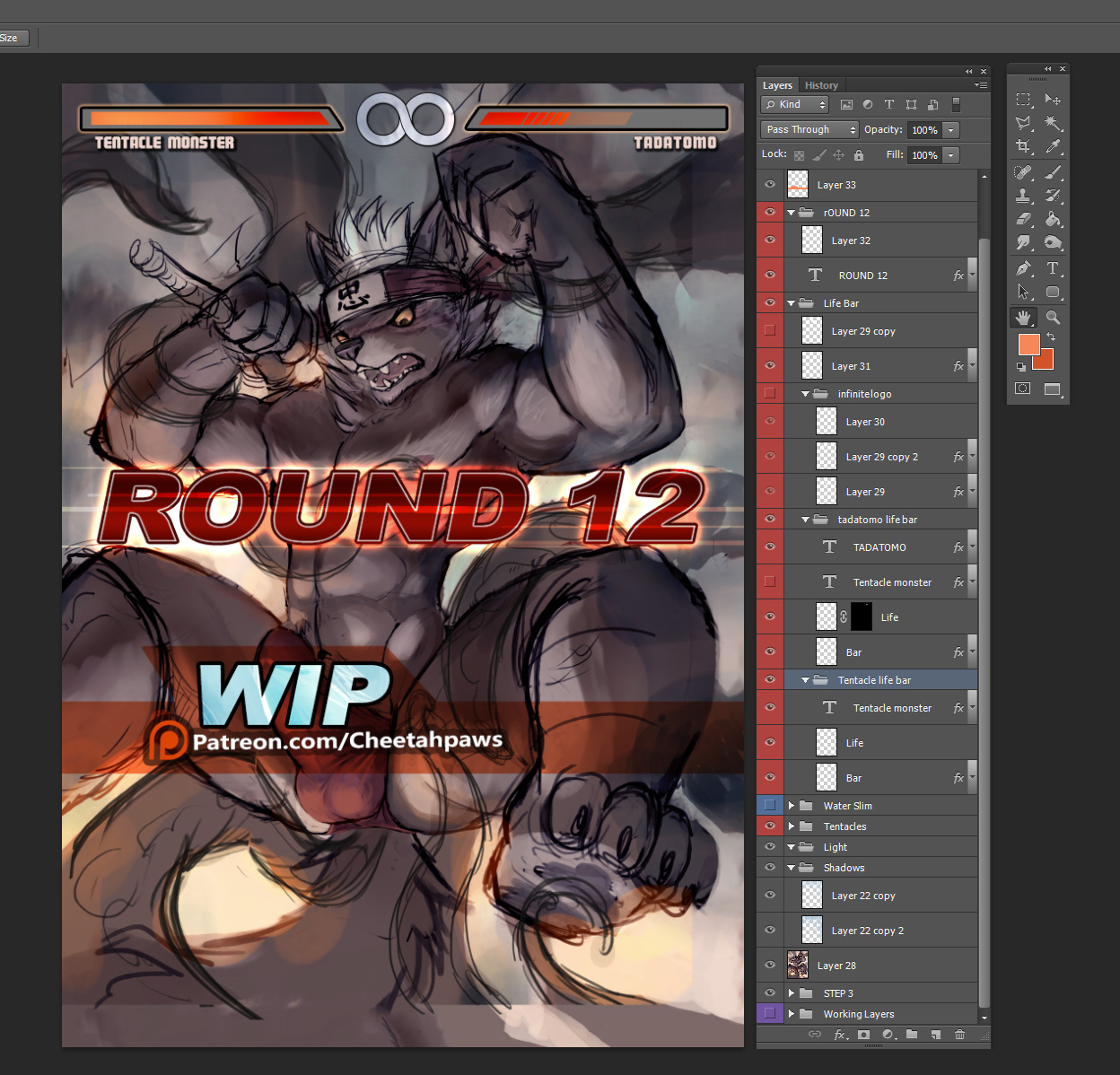The height and width of the screenshot is (1075, 1120).
Task: Lock layer position
Action: coord(838,155)
